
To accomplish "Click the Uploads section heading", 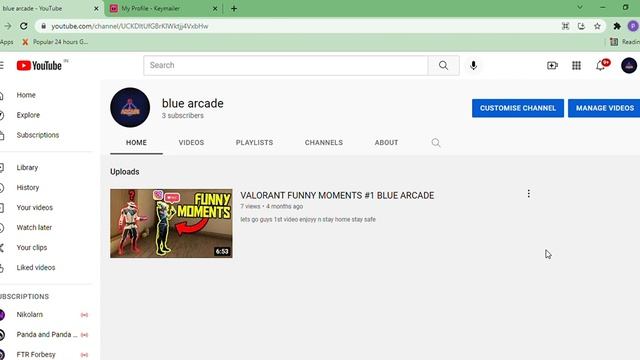I will click(x=124, y=172).
